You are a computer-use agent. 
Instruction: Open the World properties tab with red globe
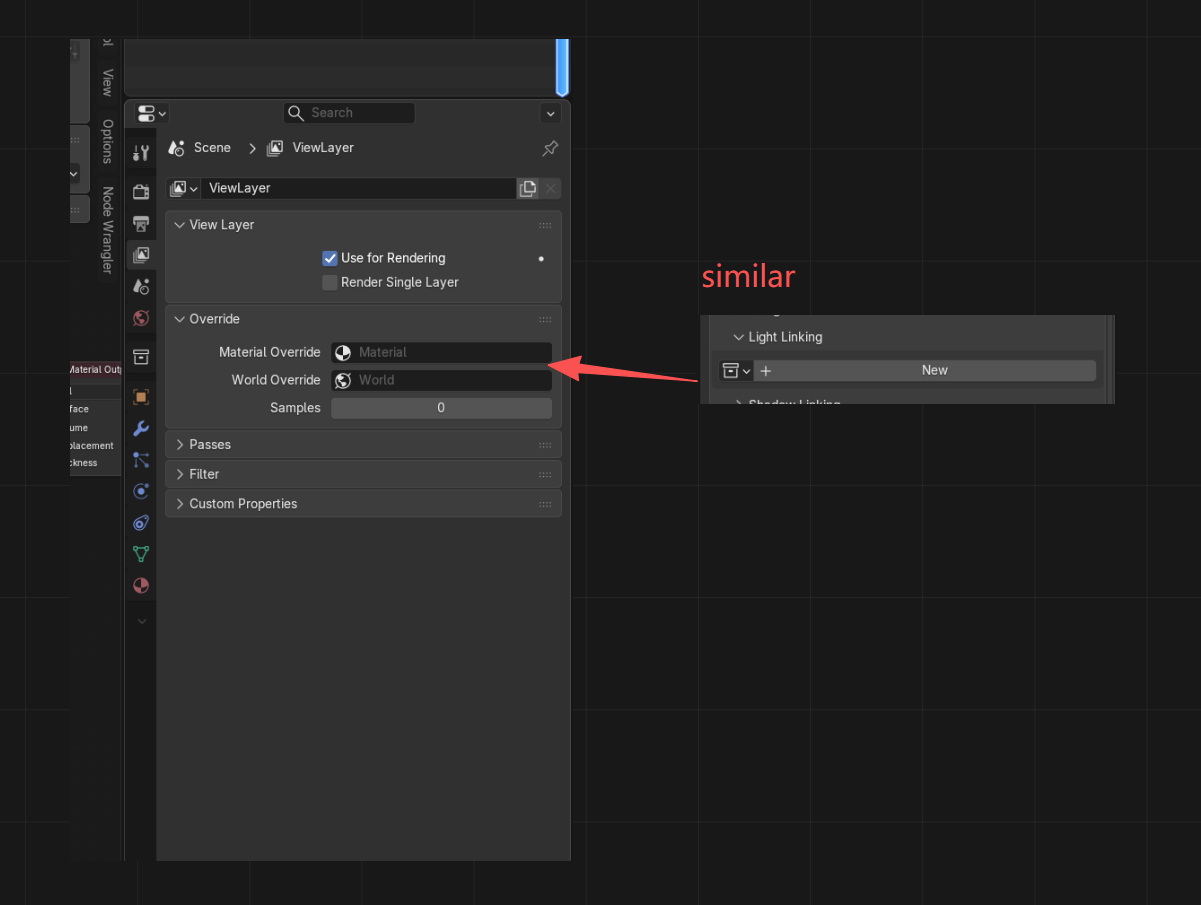click(141, 319)
